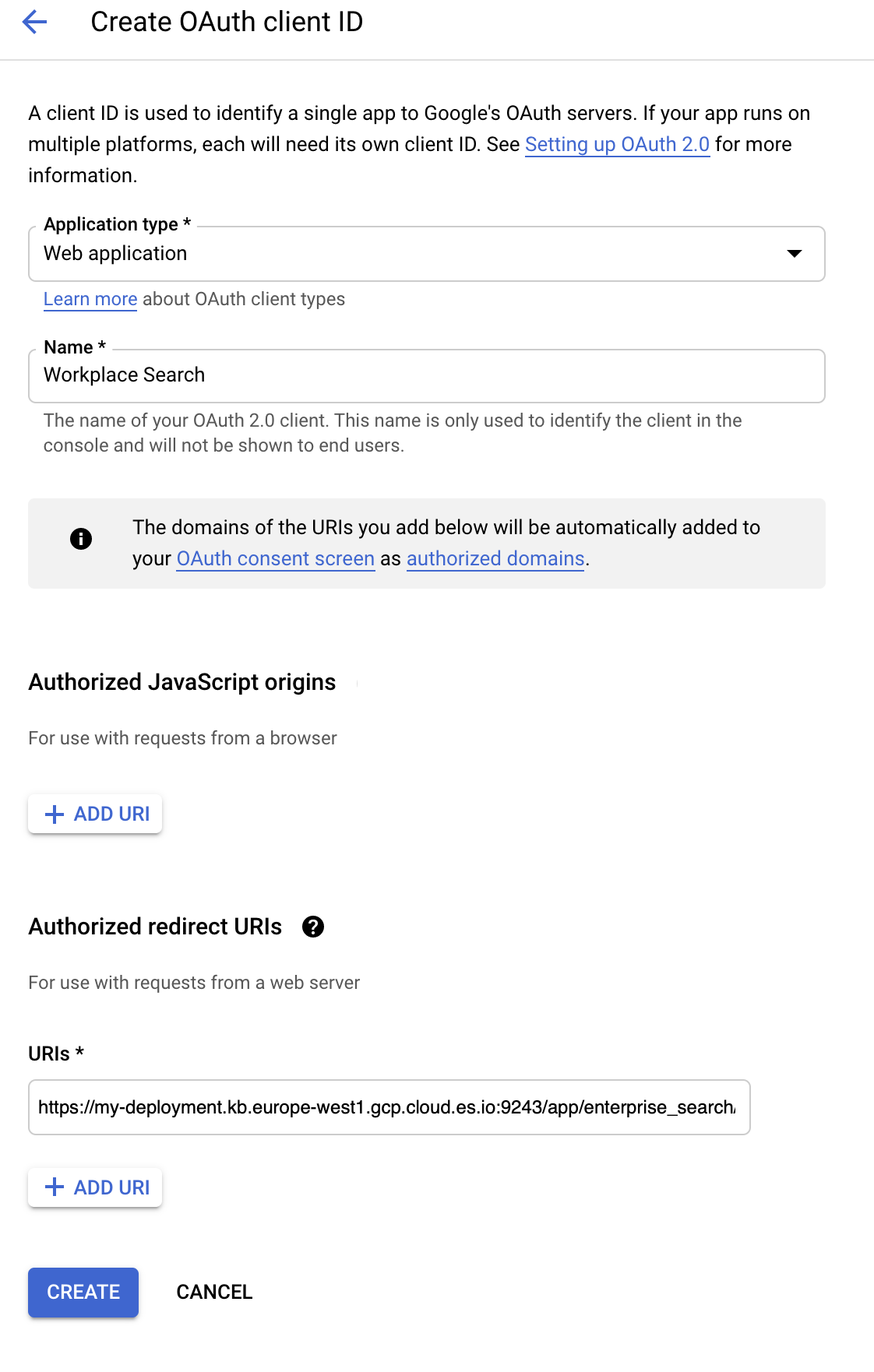Click plus icon under Authorized JavaScript origins

(x=54, y=814)
